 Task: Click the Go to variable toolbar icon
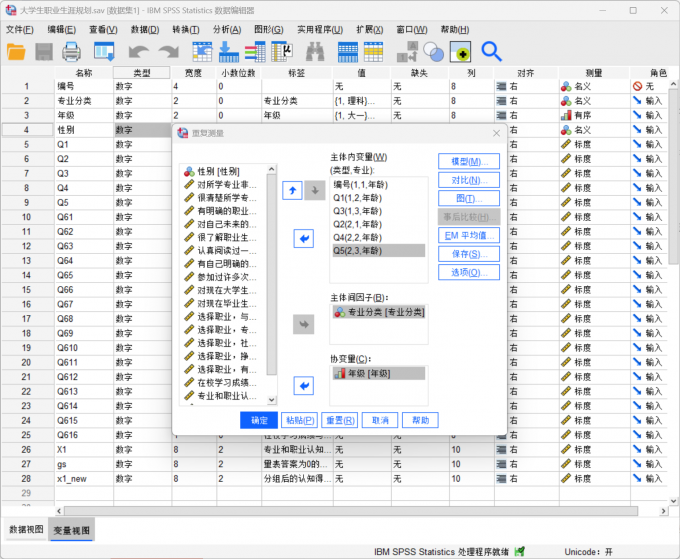pos(229,52)
